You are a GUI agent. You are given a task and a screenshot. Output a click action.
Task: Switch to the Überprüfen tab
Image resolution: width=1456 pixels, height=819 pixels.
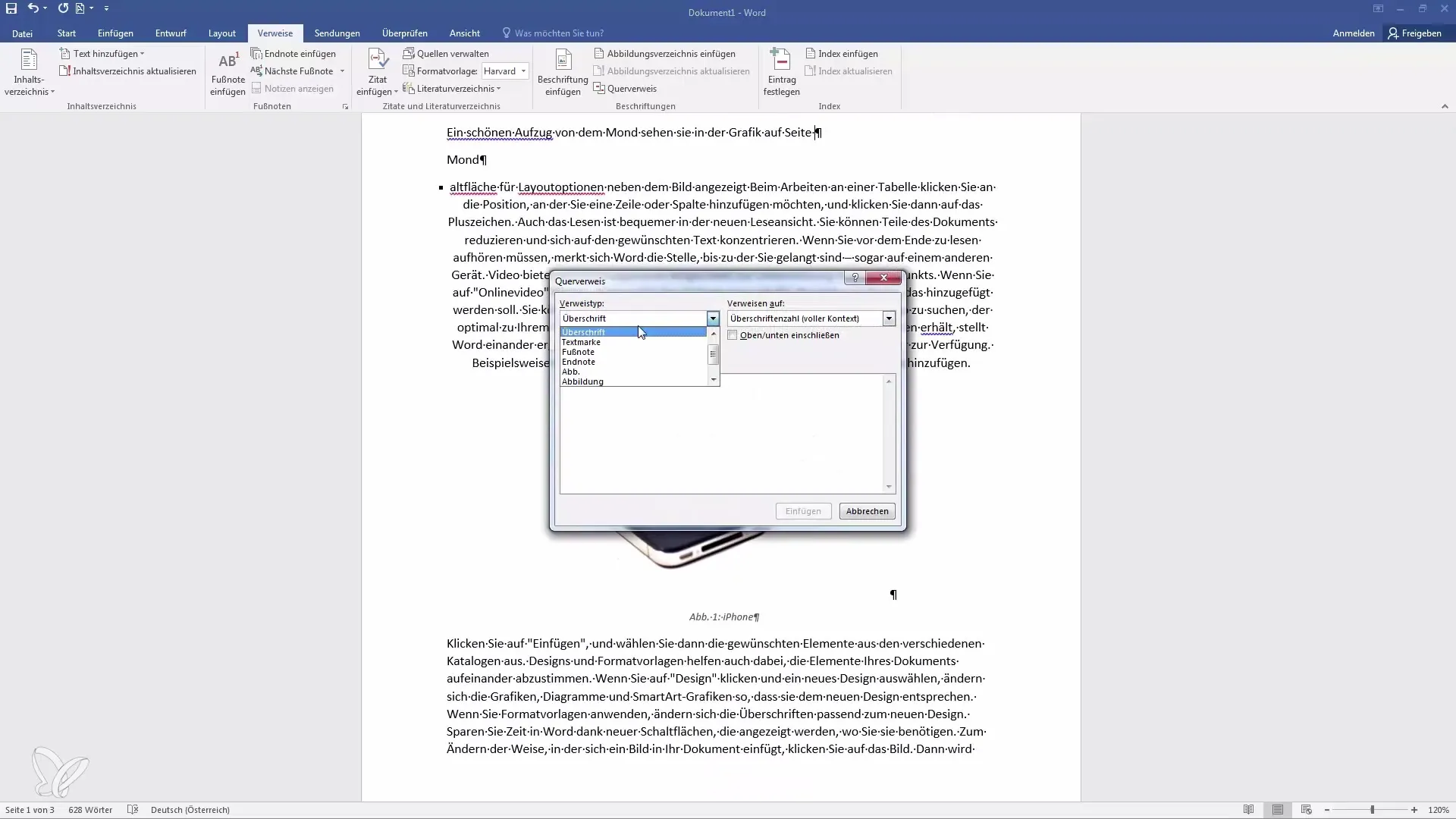[404, 33]
